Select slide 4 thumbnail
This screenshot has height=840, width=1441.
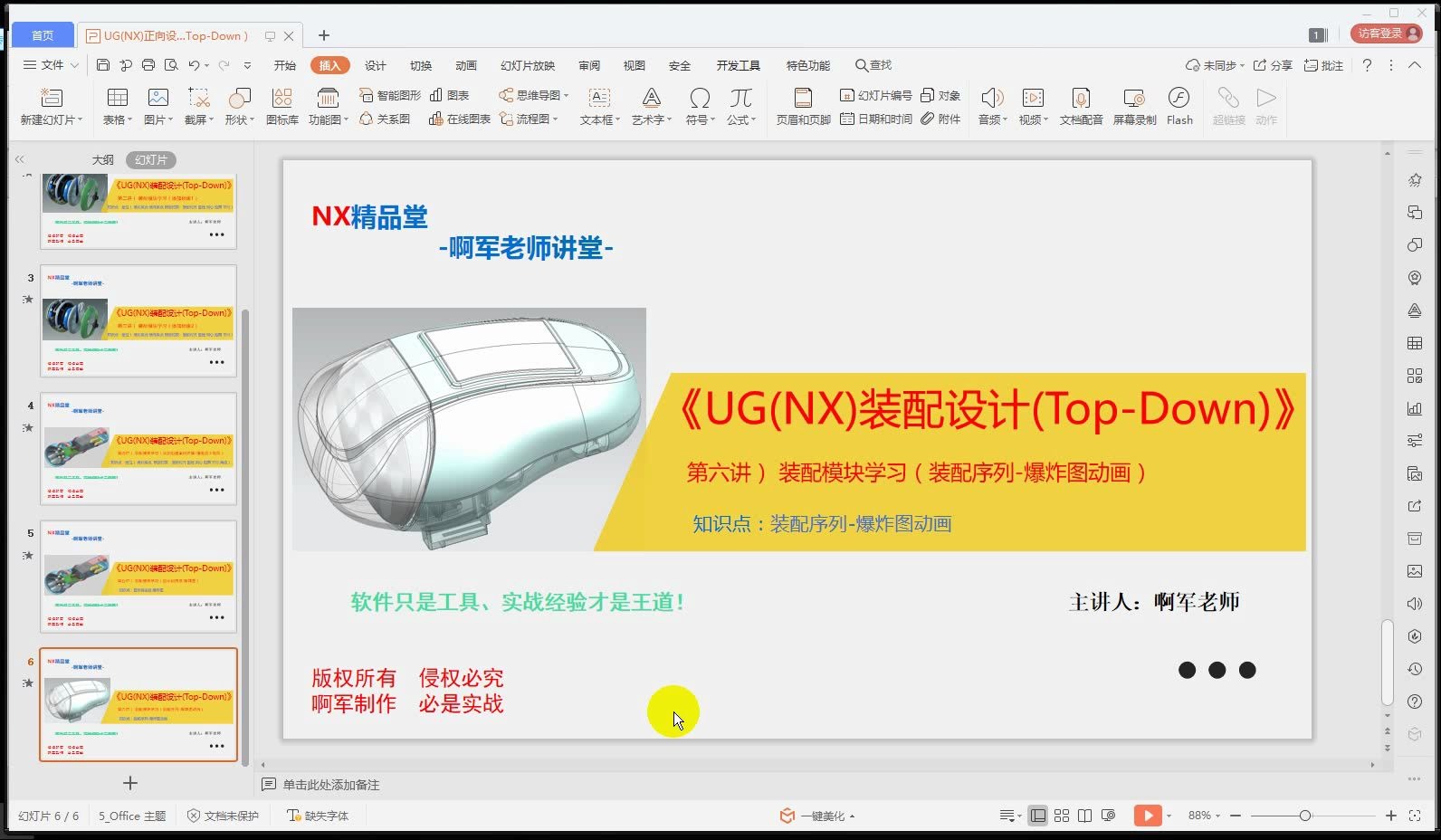(x=138, y=449)
